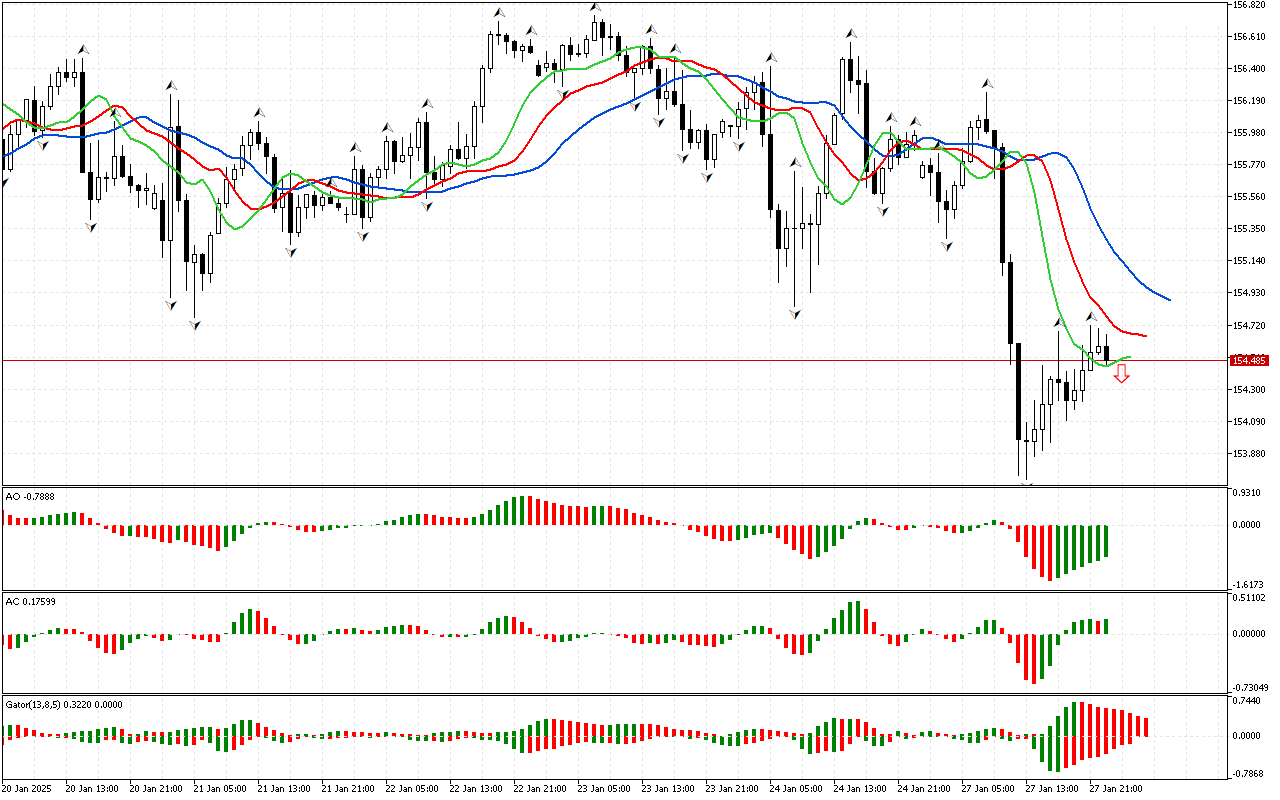Click the -0.73049 value on the AC scale
The image size is (1280, 800).
pos(1251,687)
